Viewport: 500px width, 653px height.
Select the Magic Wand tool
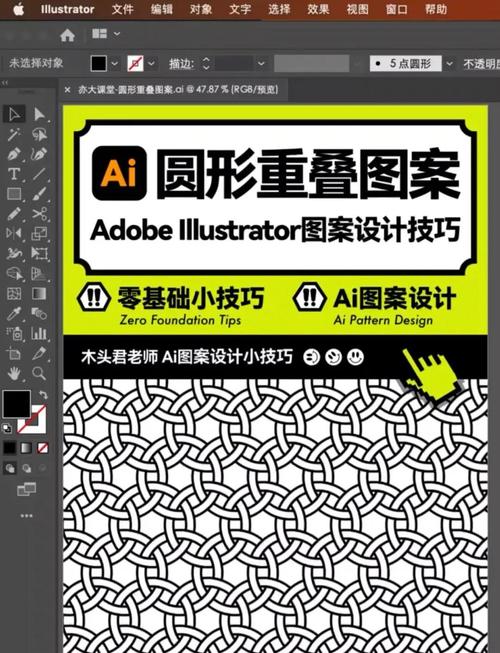14,134
